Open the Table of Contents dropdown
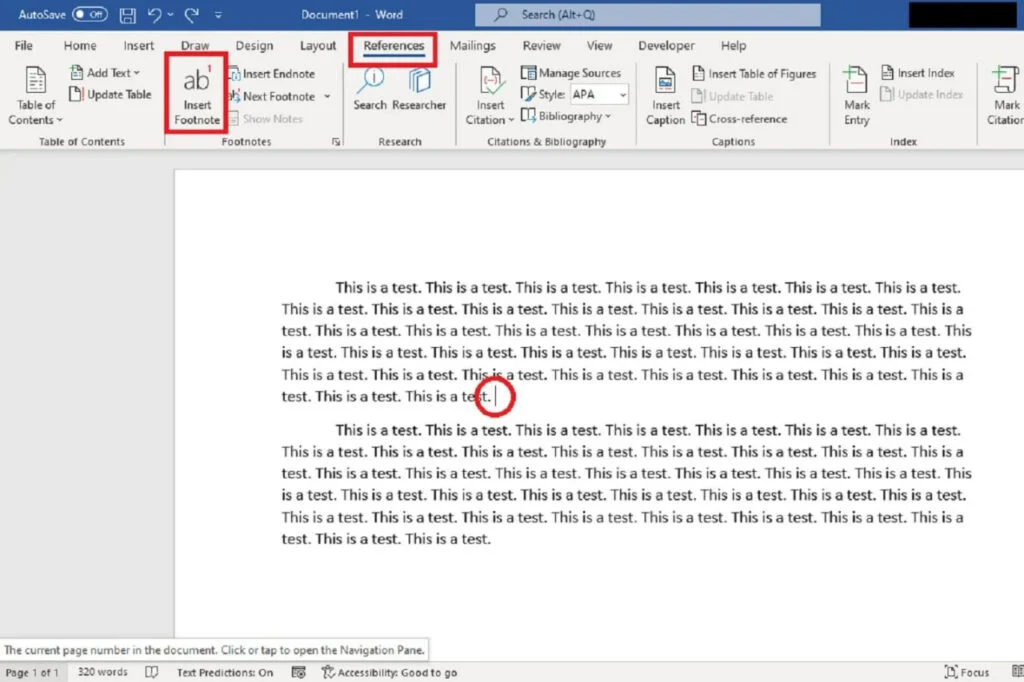Image resolution: width=1024 pixels, height=682 pixels. point(34,95)
